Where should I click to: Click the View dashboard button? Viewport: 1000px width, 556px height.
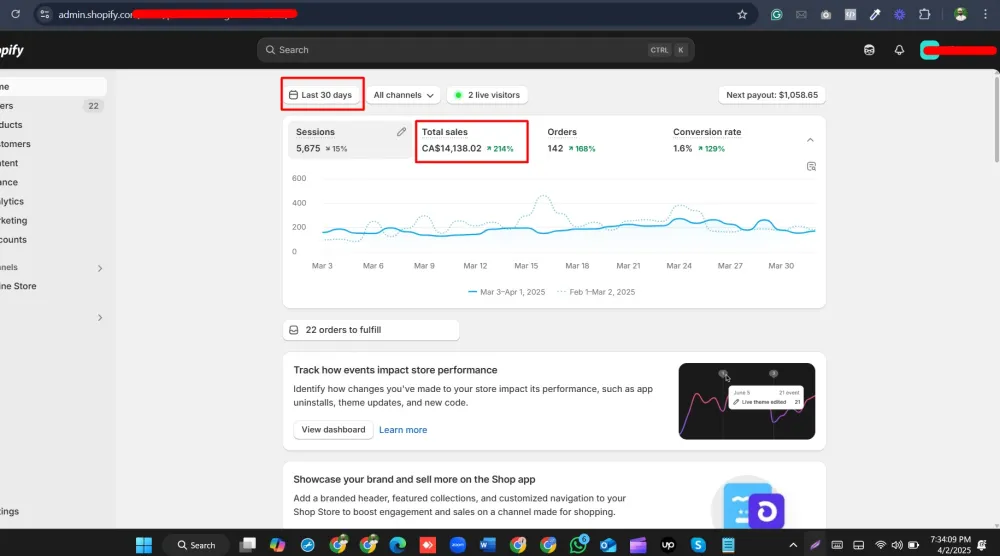tap(333, 430)
